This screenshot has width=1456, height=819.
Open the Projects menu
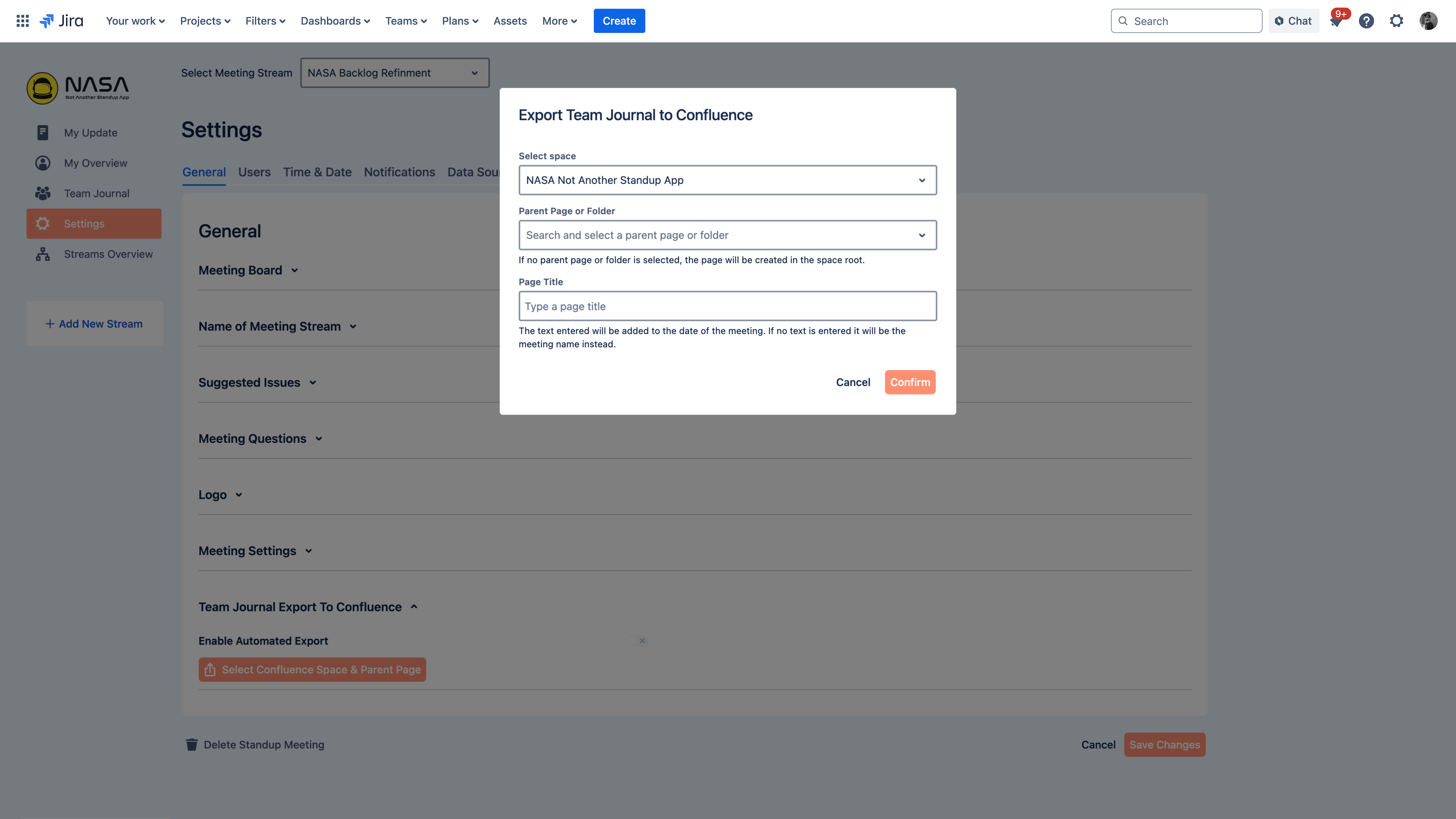coord(205,21)
